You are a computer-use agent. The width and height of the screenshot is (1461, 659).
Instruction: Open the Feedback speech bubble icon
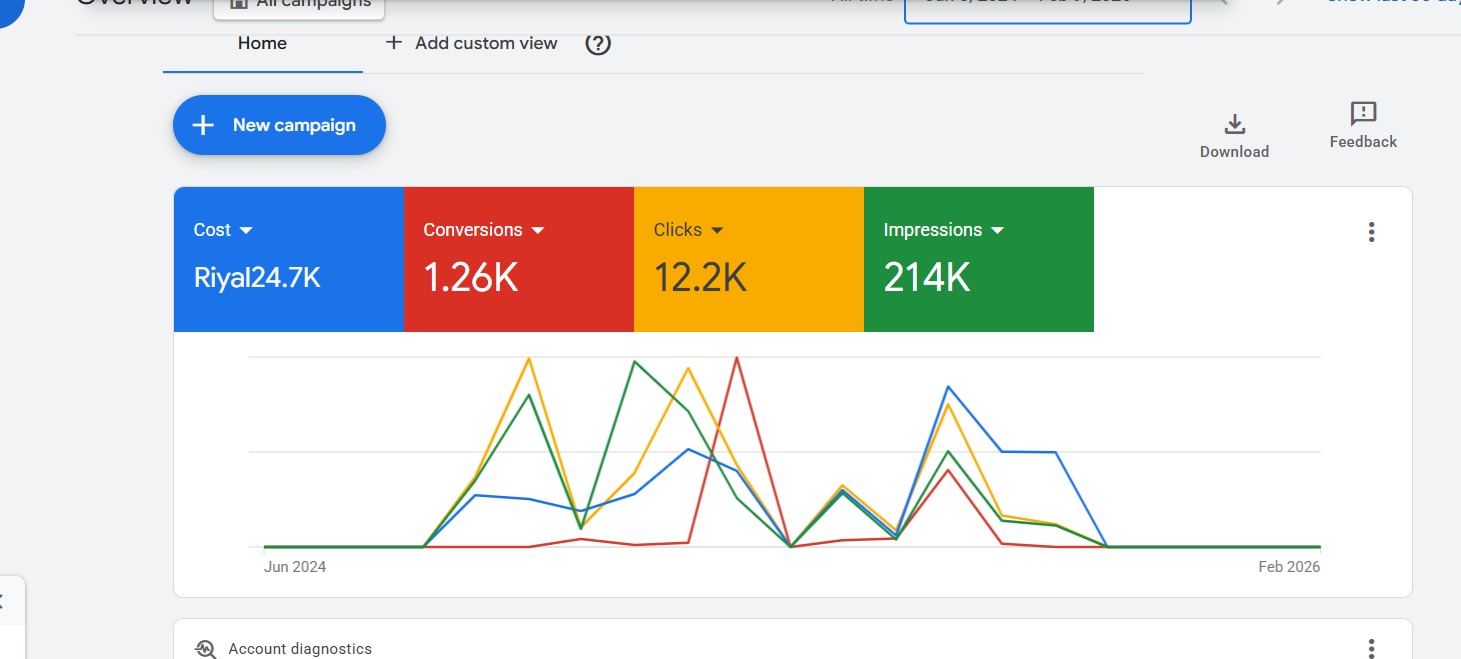(x=1363, y=113)
